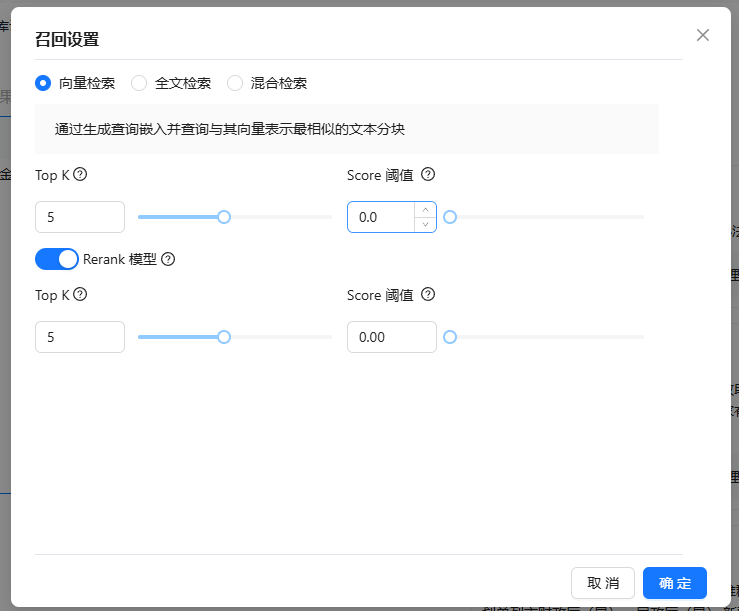Click help icon beside first Score 阈值
Viewport: 739px width, 611px height.
tap(428, 174)
